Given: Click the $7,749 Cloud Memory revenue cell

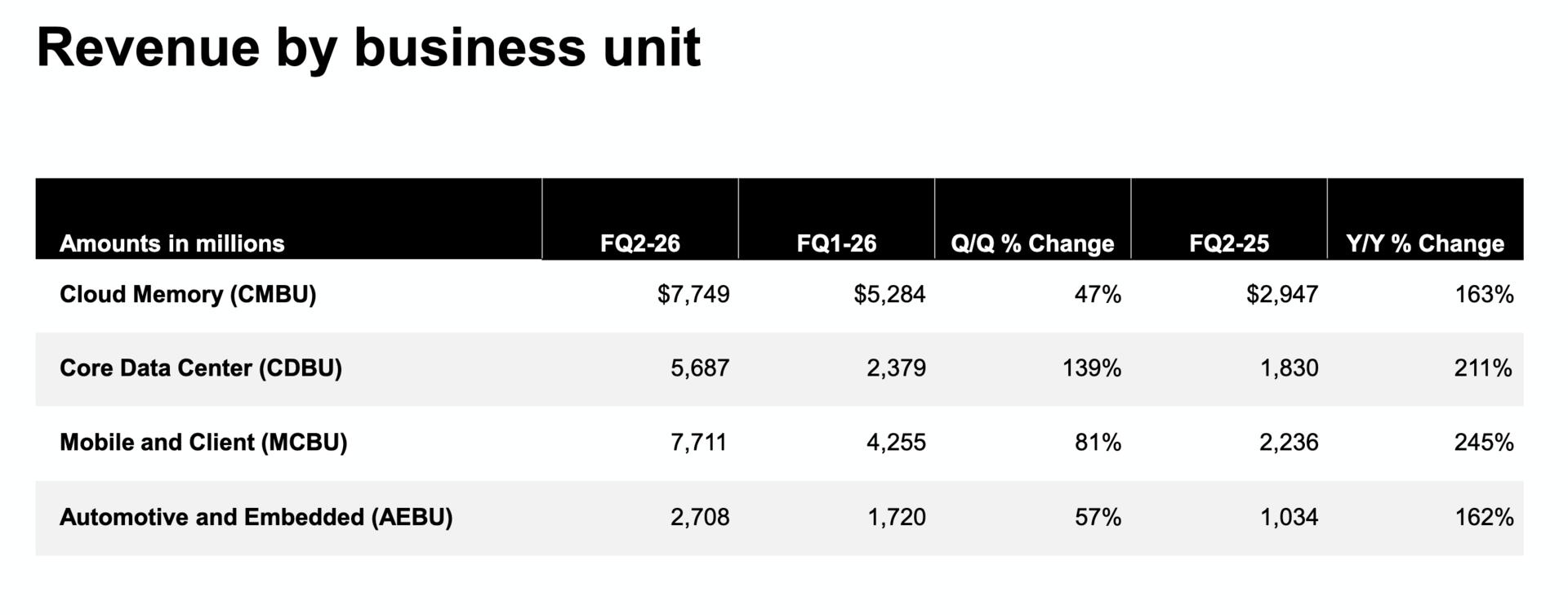Looking at the screenshot, I should coord(693,294).
